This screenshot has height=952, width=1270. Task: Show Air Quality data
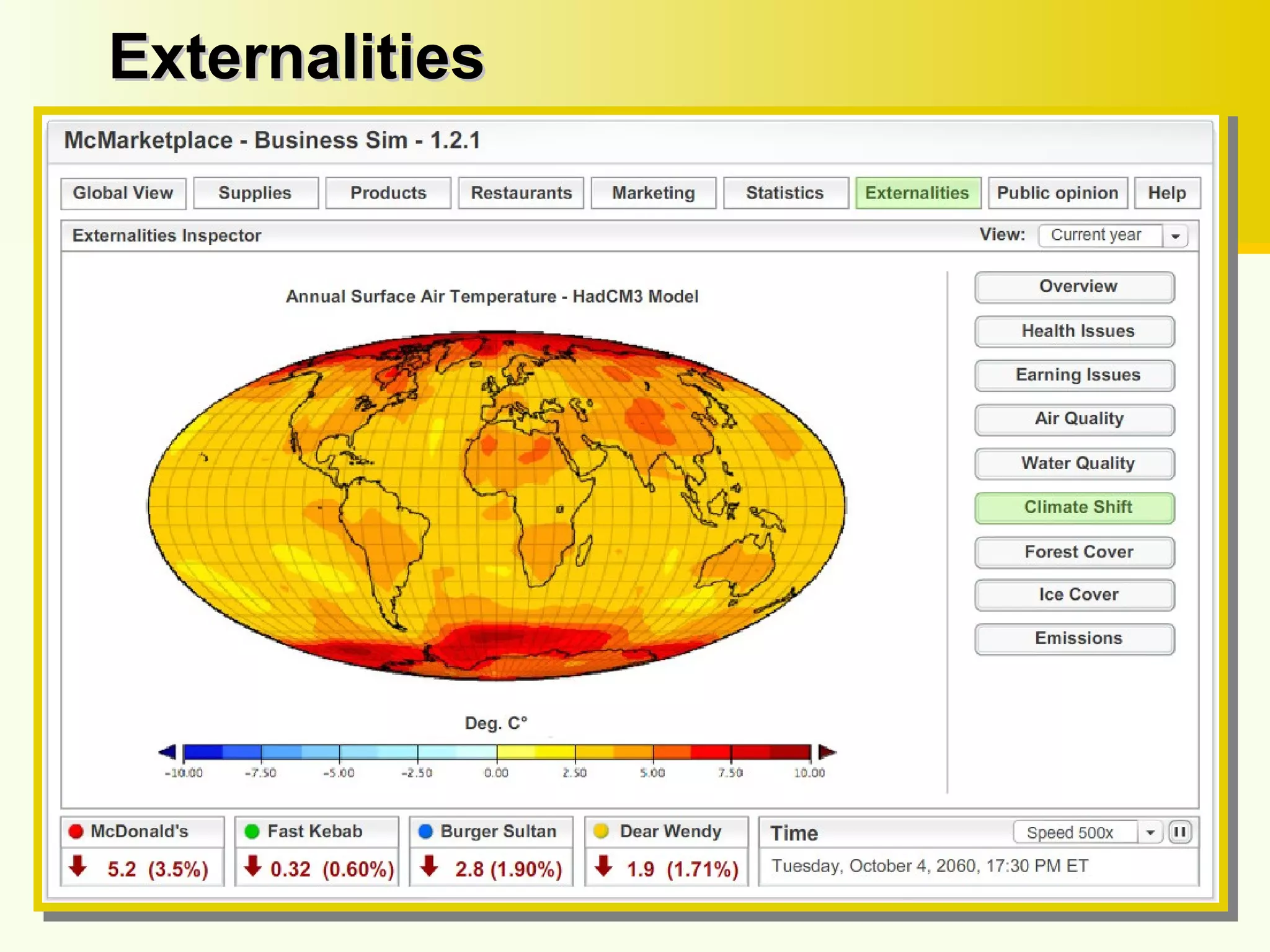click(1075, 420)
